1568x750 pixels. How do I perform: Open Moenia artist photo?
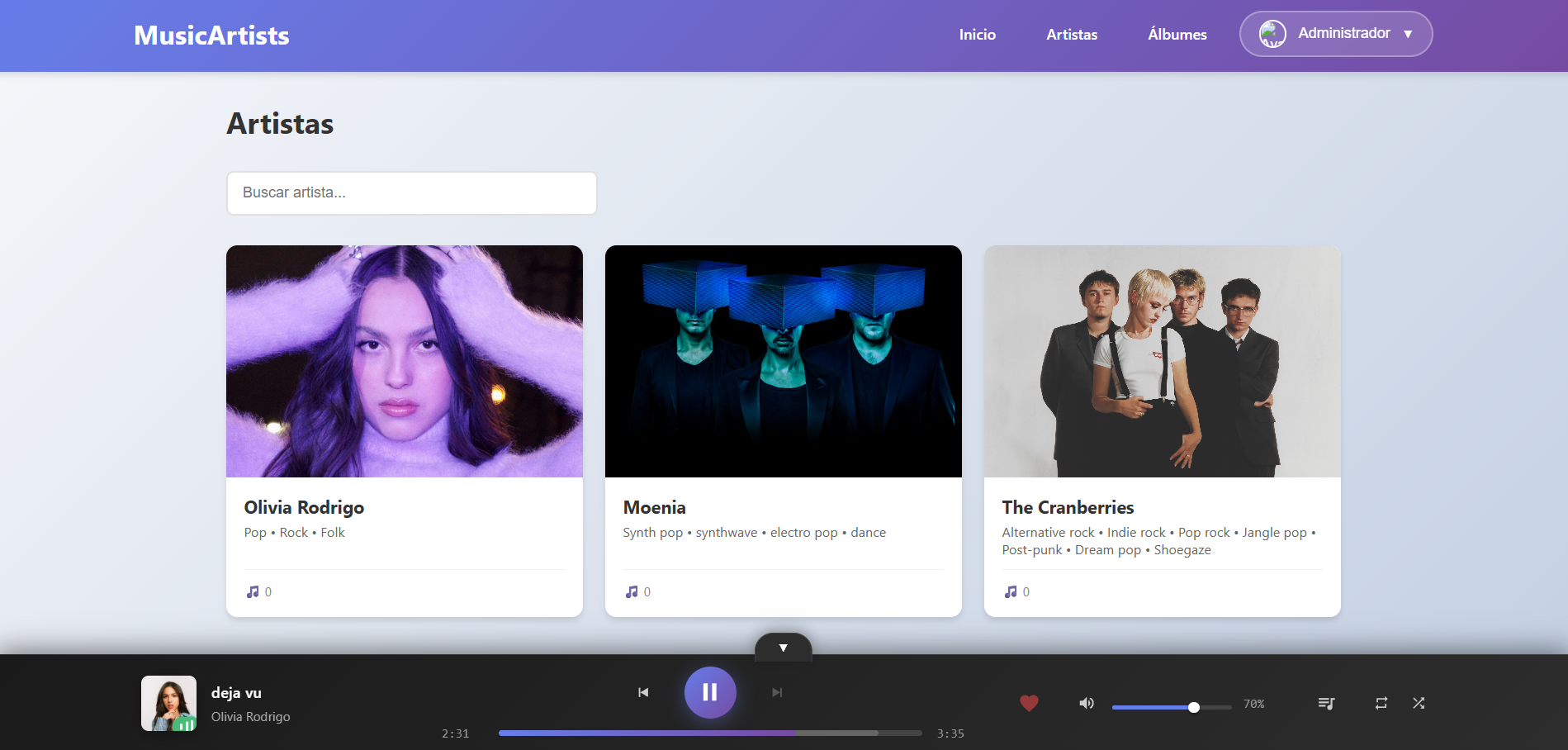coord(784,361)
